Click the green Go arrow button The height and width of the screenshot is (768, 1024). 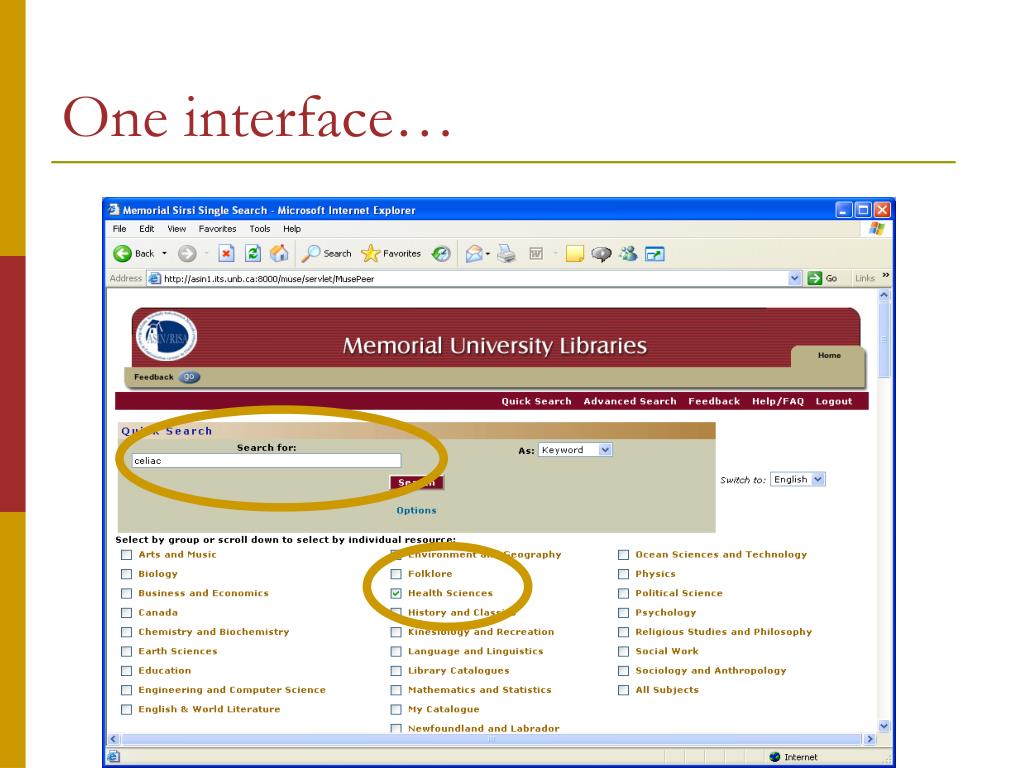[x=814, y=278]
